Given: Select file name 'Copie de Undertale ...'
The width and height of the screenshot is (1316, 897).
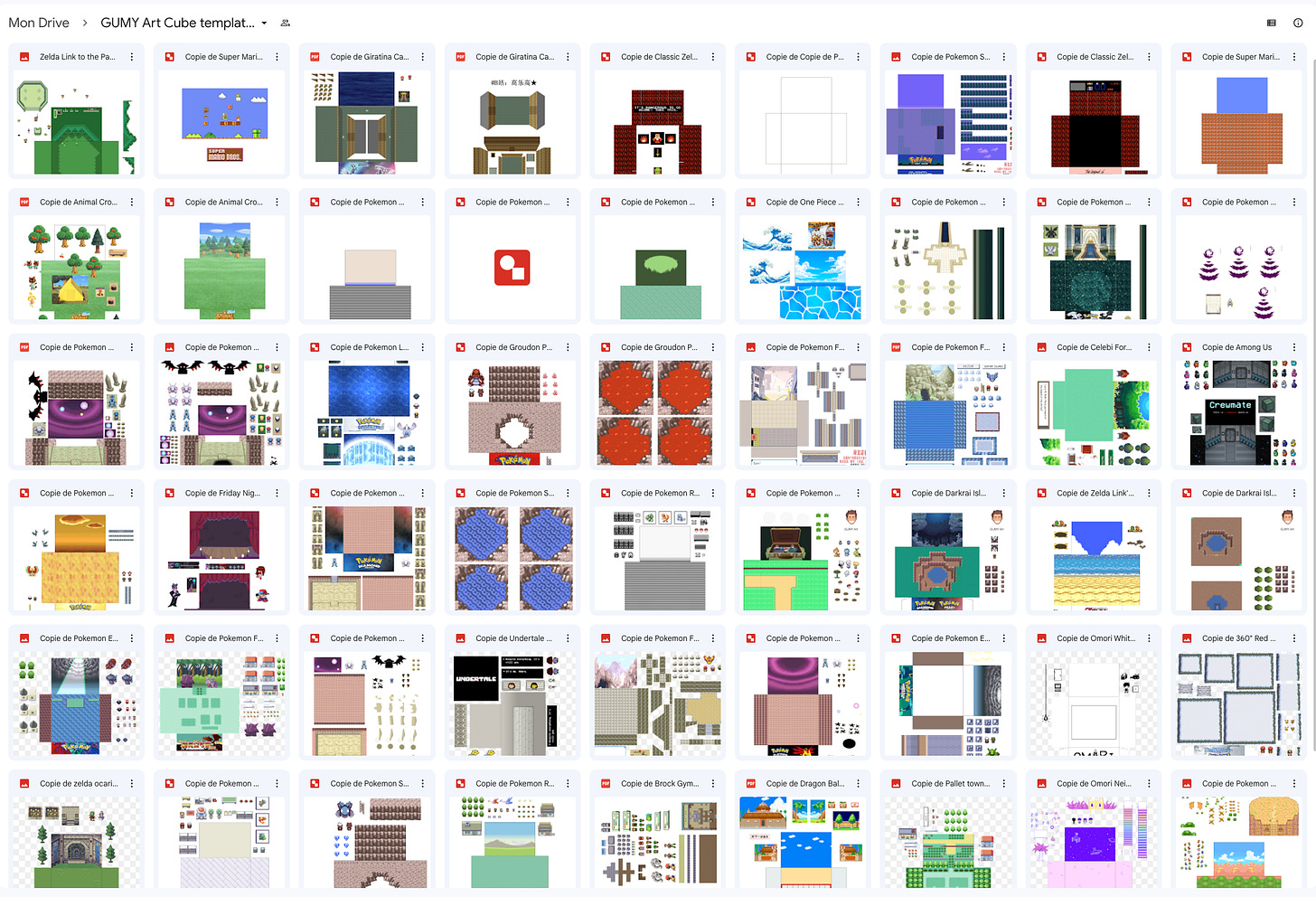Looking at the screenshot, I should [x=513, y=638].
